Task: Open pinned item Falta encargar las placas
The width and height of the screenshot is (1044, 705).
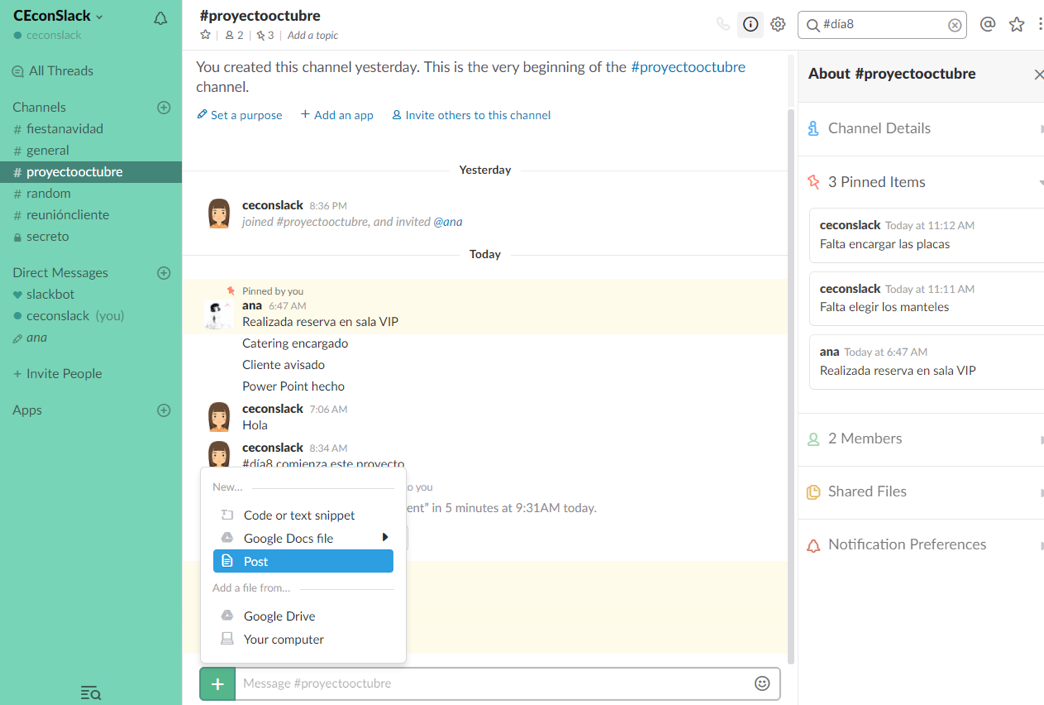Action: tap(927, 235)
